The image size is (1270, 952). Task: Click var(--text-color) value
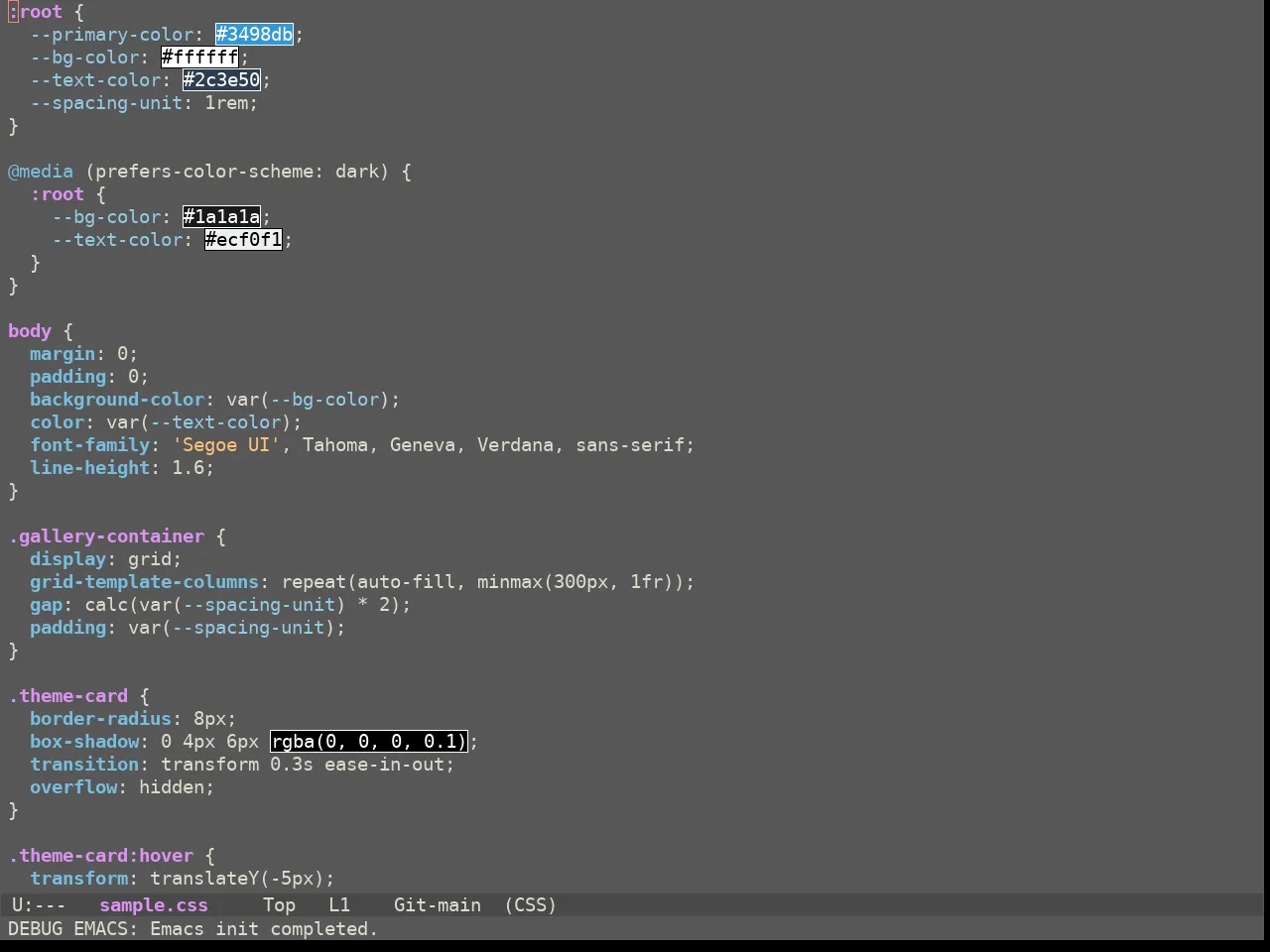199,422
